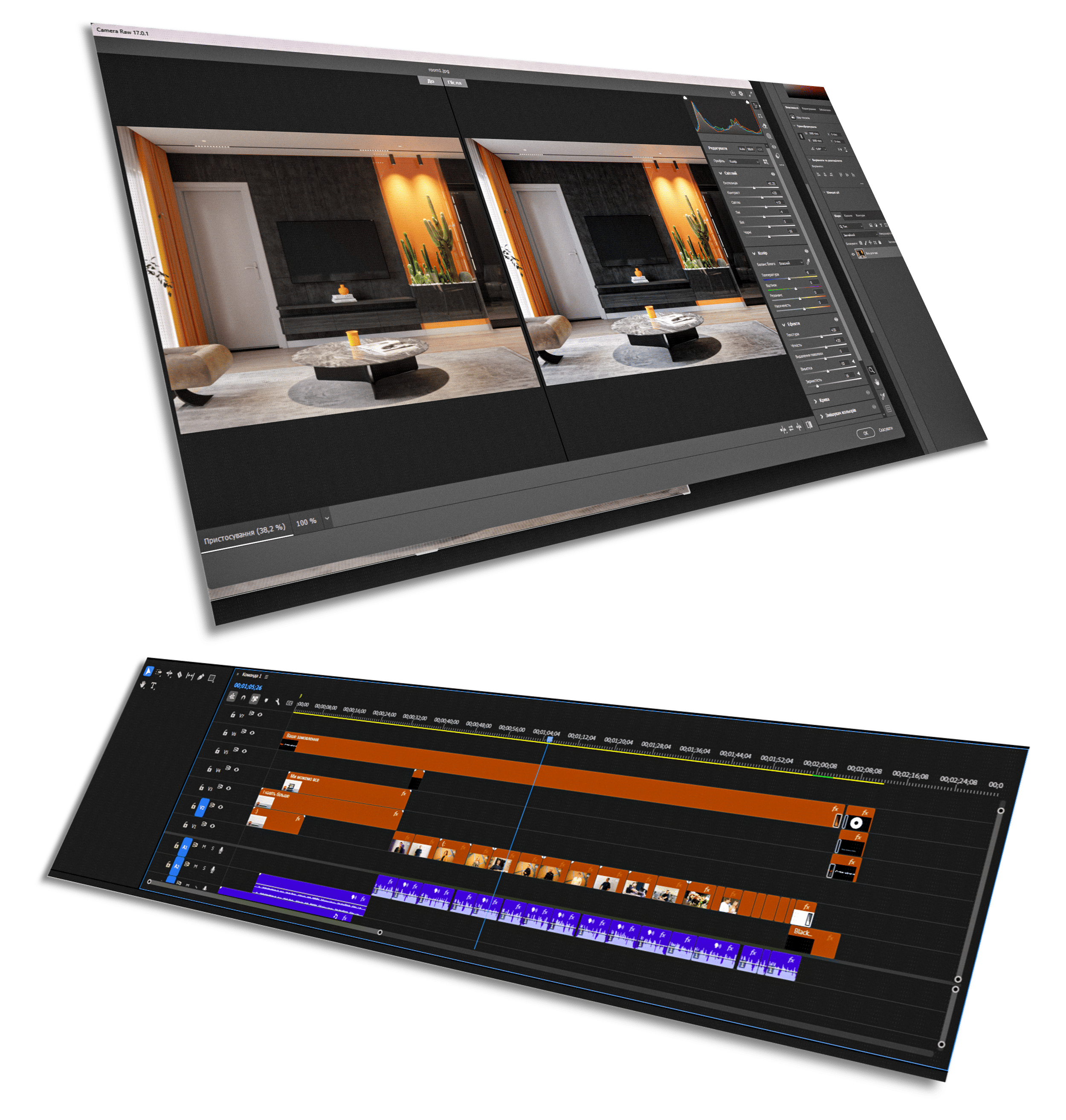
Task: Click the Auto edit button
Action: click(x=741, y=150)
